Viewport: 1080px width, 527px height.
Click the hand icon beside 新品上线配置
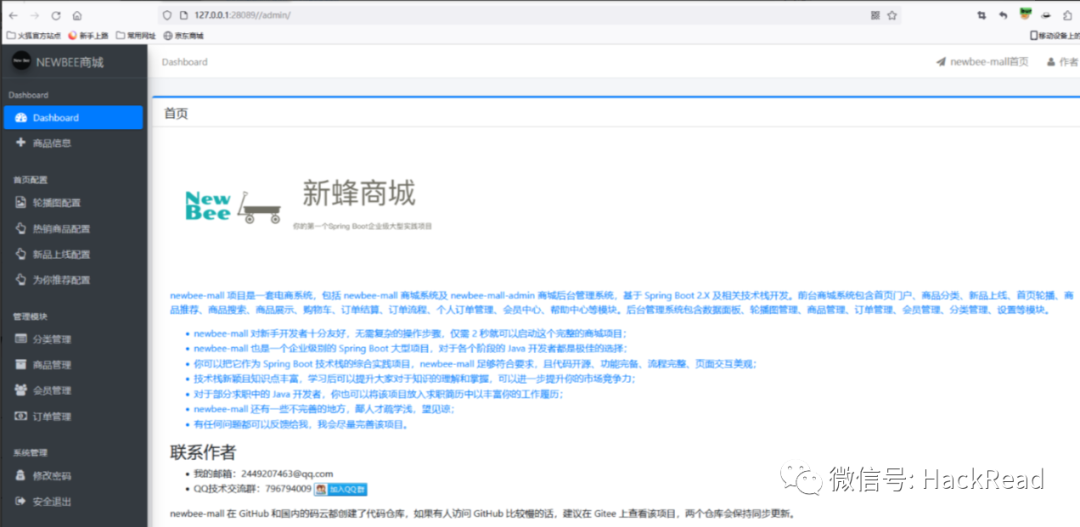(20, 254)
